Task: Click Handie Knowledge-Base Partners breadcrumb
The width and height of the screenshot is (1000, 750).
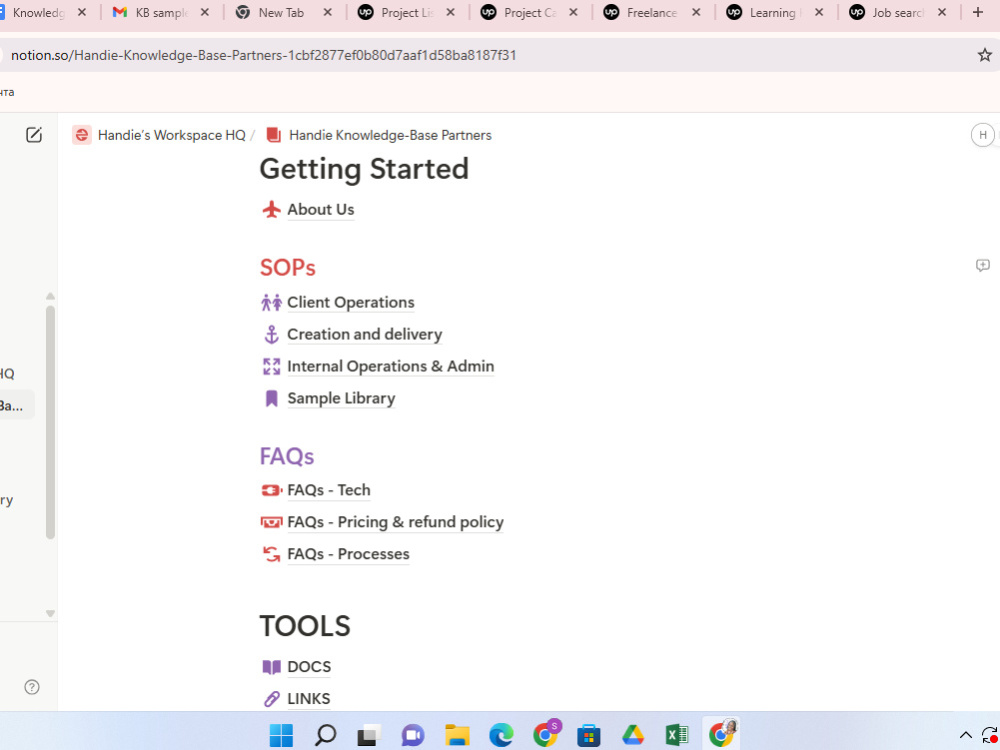Action: click(x=390, y=135)
